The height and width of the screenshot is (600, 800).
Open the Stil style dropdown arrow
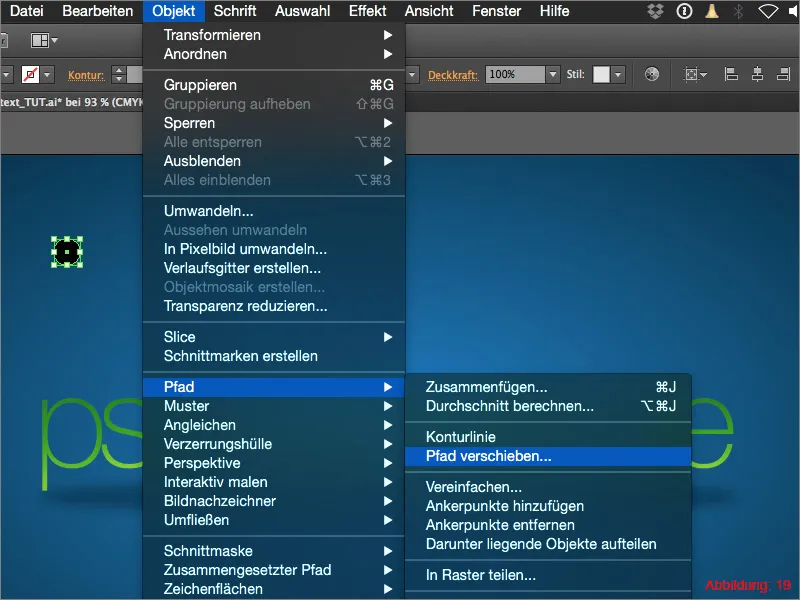618,74
